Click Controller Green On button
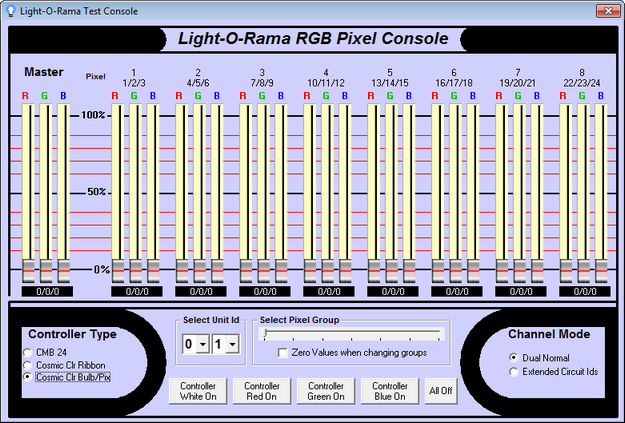 [326, 391]
